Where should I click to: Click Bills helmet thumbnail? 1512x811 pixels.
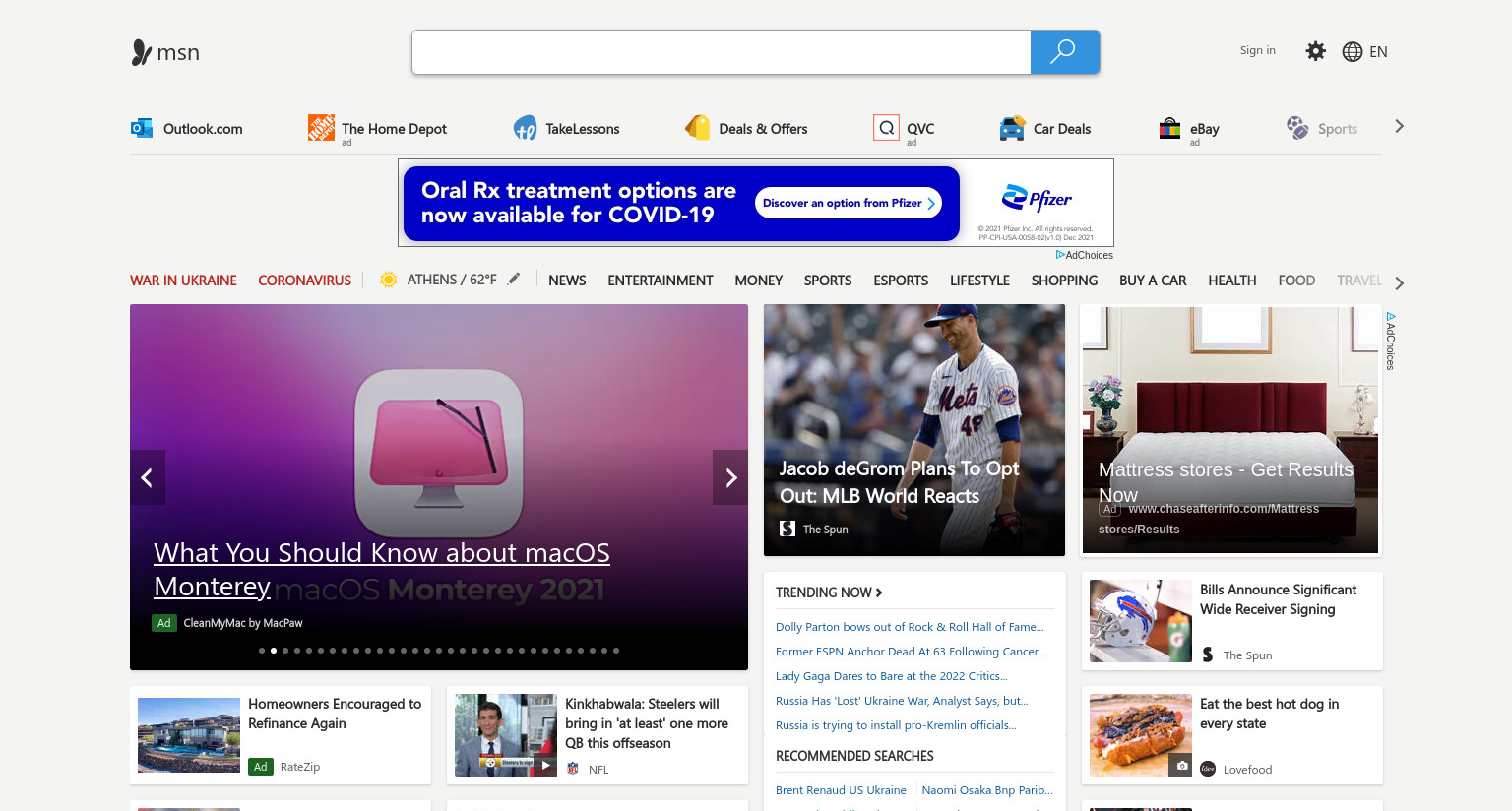click(x=1141, y=621)
